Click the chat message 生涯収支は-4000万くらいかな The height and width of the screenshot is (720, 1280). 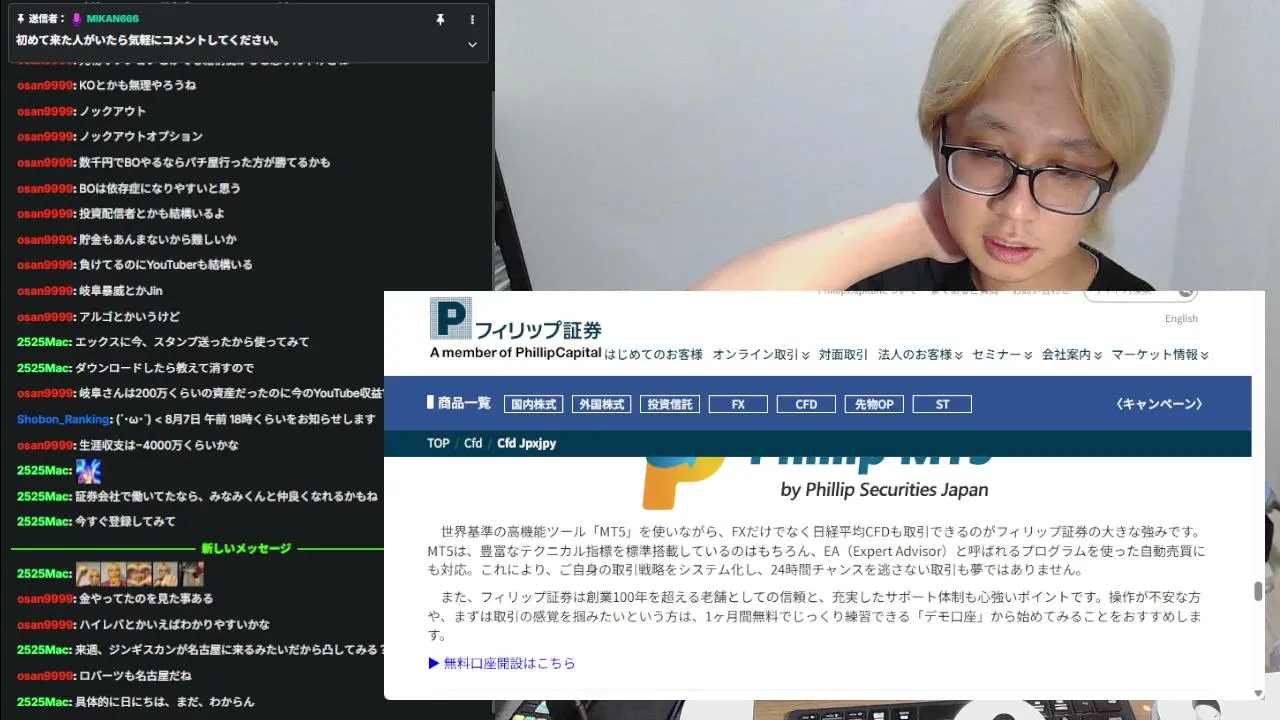tap(159, 445)
